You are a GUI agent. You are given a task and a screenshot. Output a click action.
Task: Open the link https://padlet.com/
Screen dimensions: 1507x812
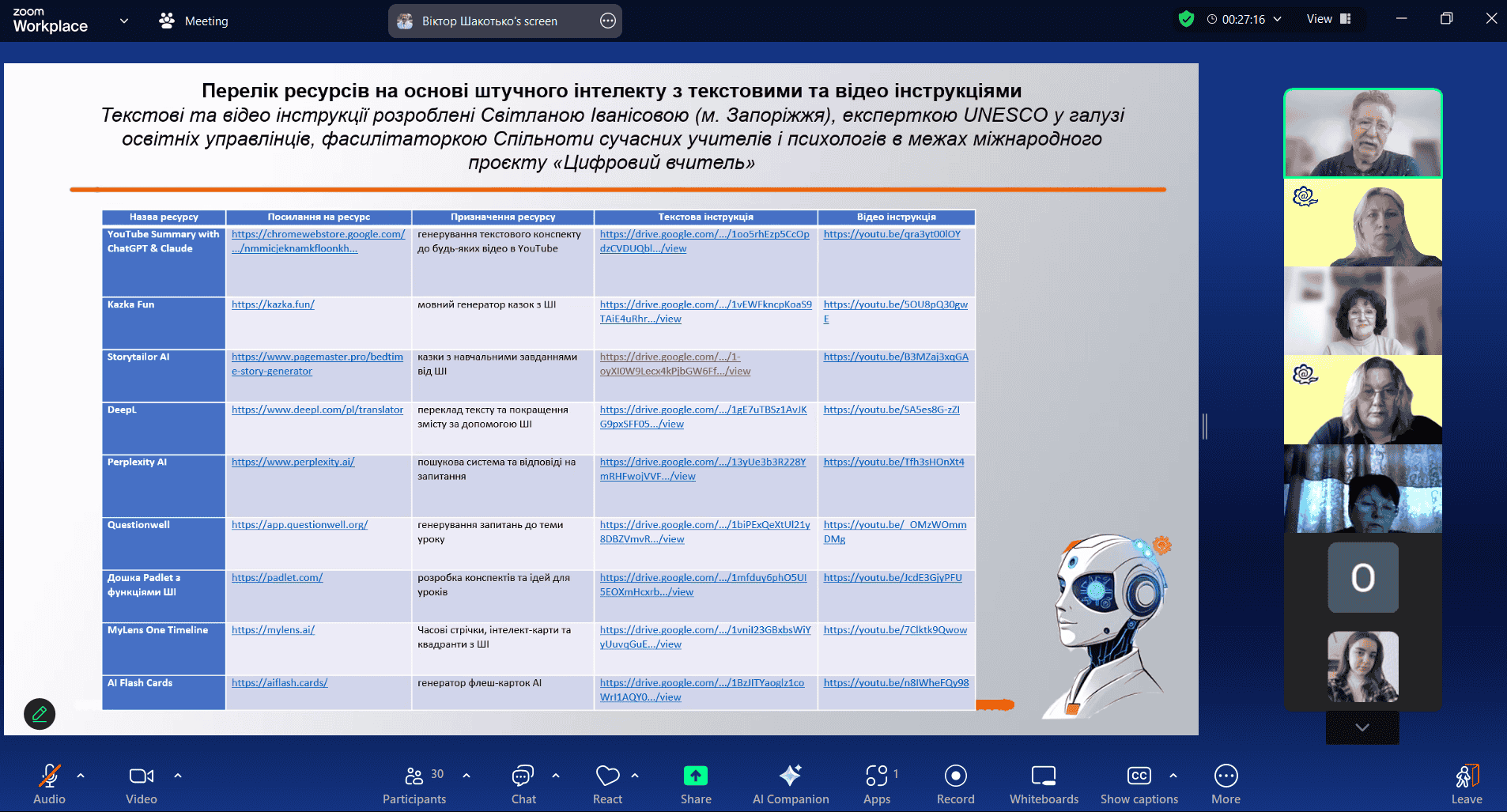(277, 578)
